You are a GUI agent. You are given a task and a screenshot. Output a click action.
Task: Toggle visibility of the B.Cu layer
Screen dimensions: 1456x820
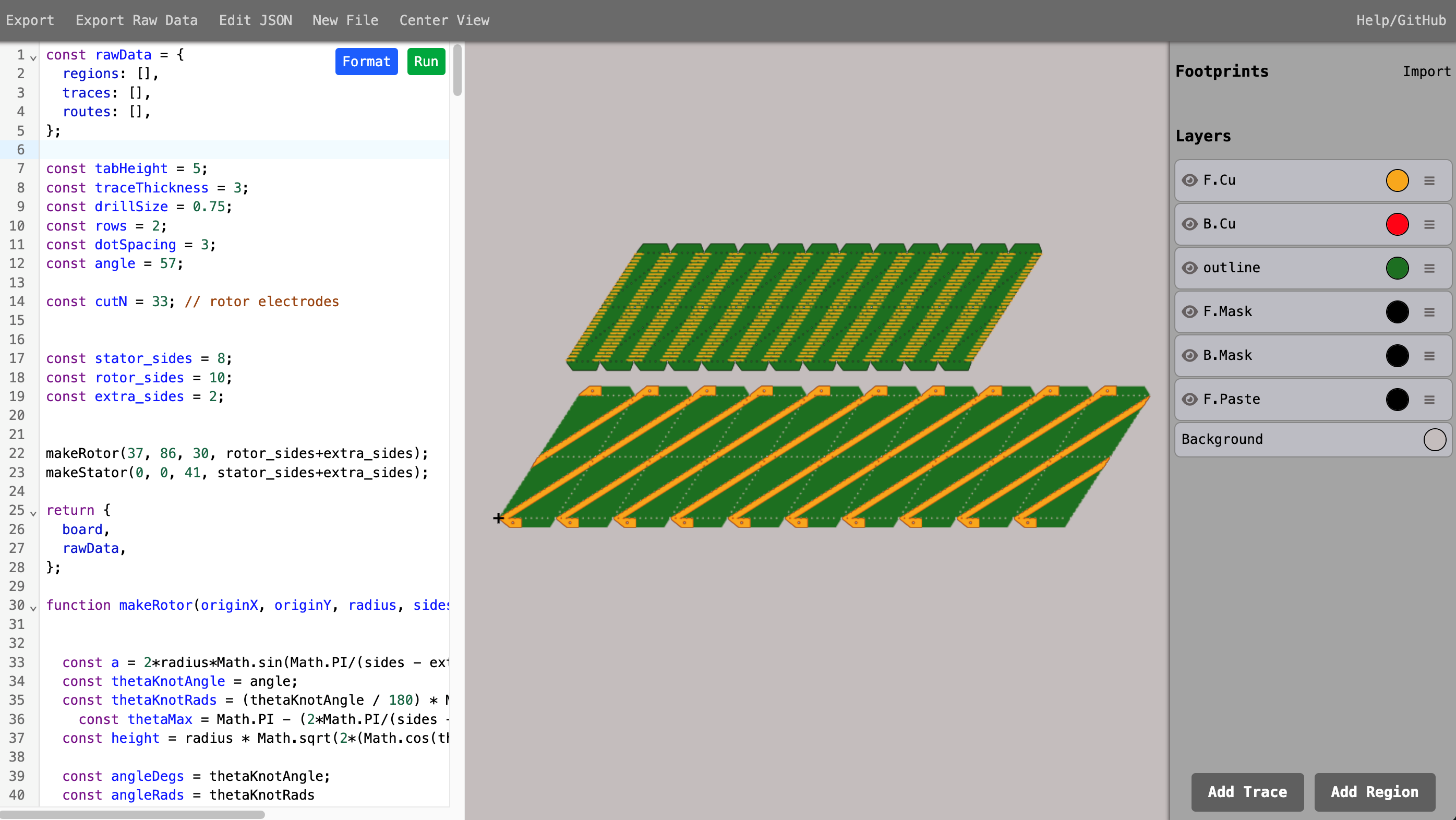point(1191,224)
